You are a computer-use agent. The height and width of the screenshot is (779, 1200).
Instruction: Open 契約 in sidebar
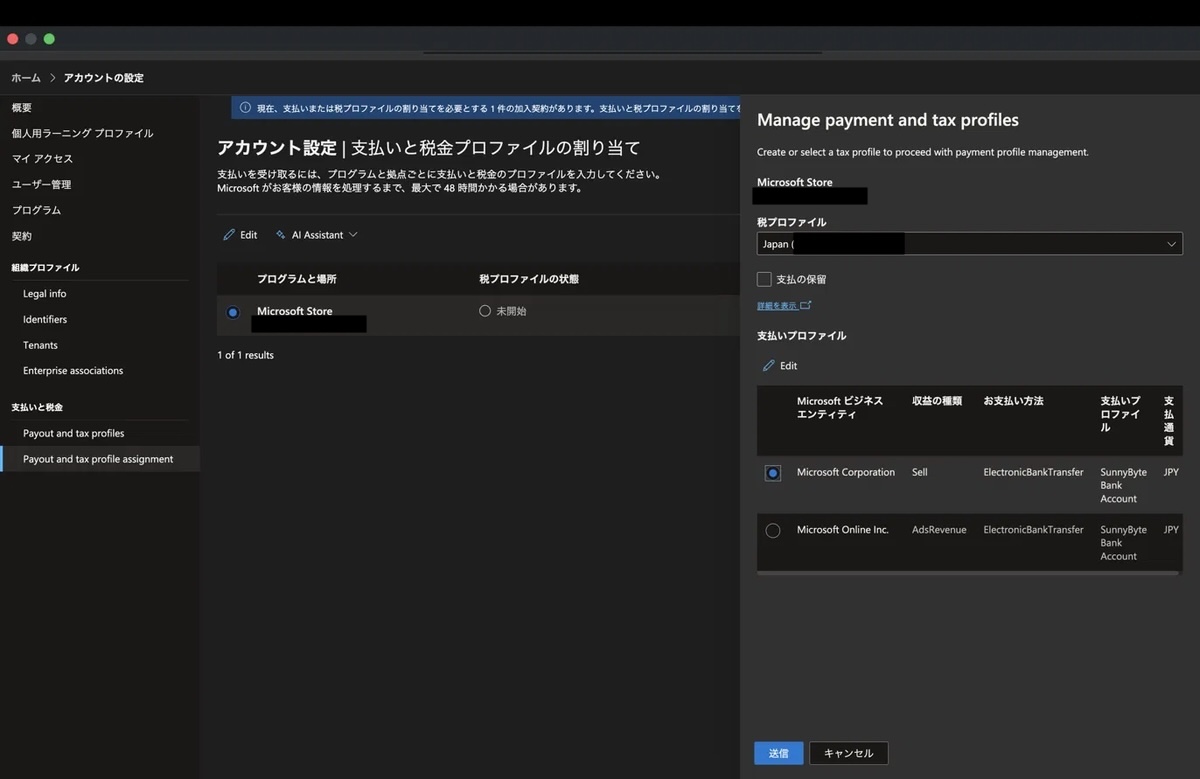(22, 236)
